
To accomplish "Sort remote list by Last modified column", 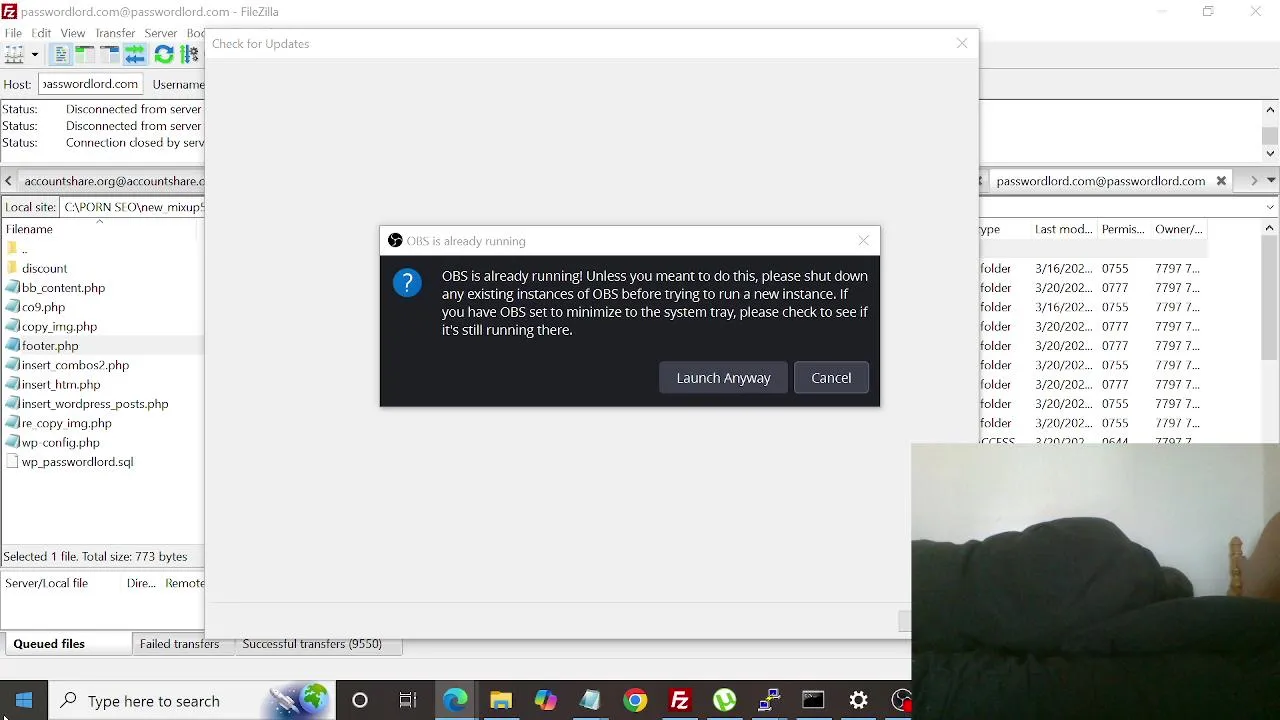I will pos(1063,229).
